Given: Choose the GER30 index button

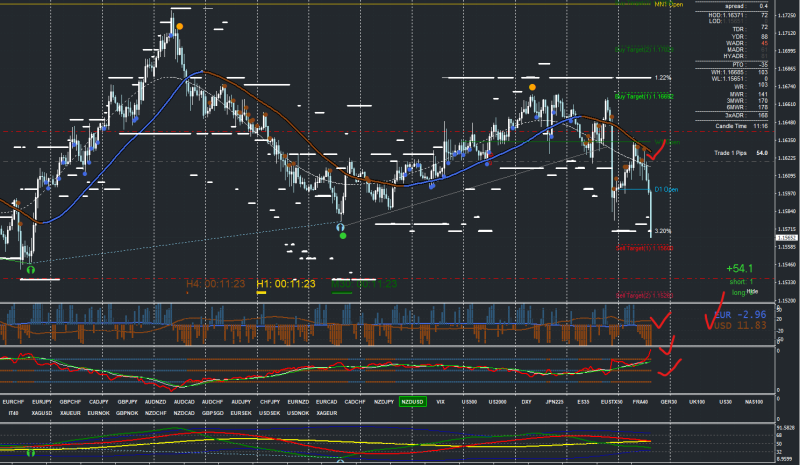Looking at the screenshot, I should click(668, 402).
